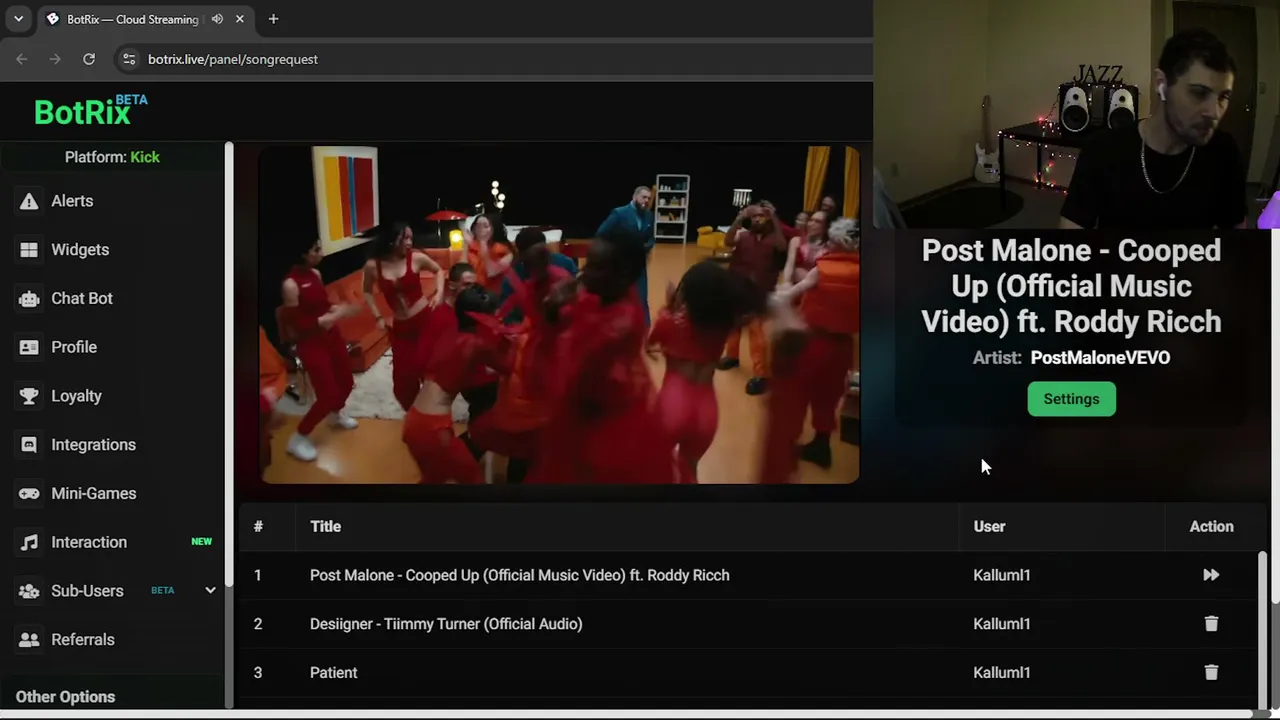Go forward using the browser forward arrow
Image resolution: width=1280 pixels, height=720 pixels.
pyautogui.click(x=55, y=59)
